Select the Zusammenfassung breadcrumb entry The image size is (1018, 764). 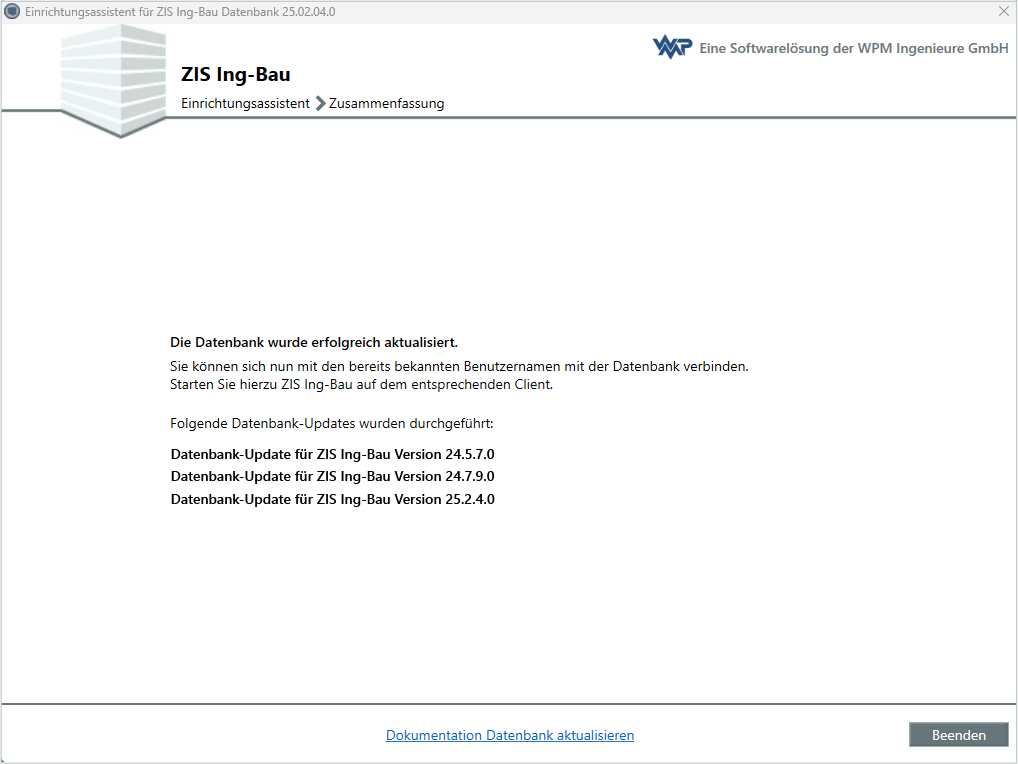387,103
